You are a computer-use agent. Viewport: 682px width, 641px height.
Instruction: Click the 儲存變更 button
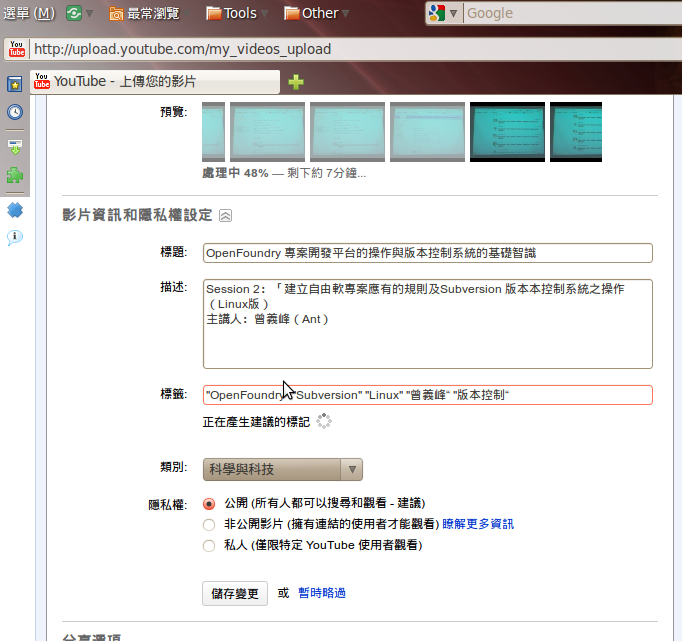pyautogui.click(x=235, y=594)
